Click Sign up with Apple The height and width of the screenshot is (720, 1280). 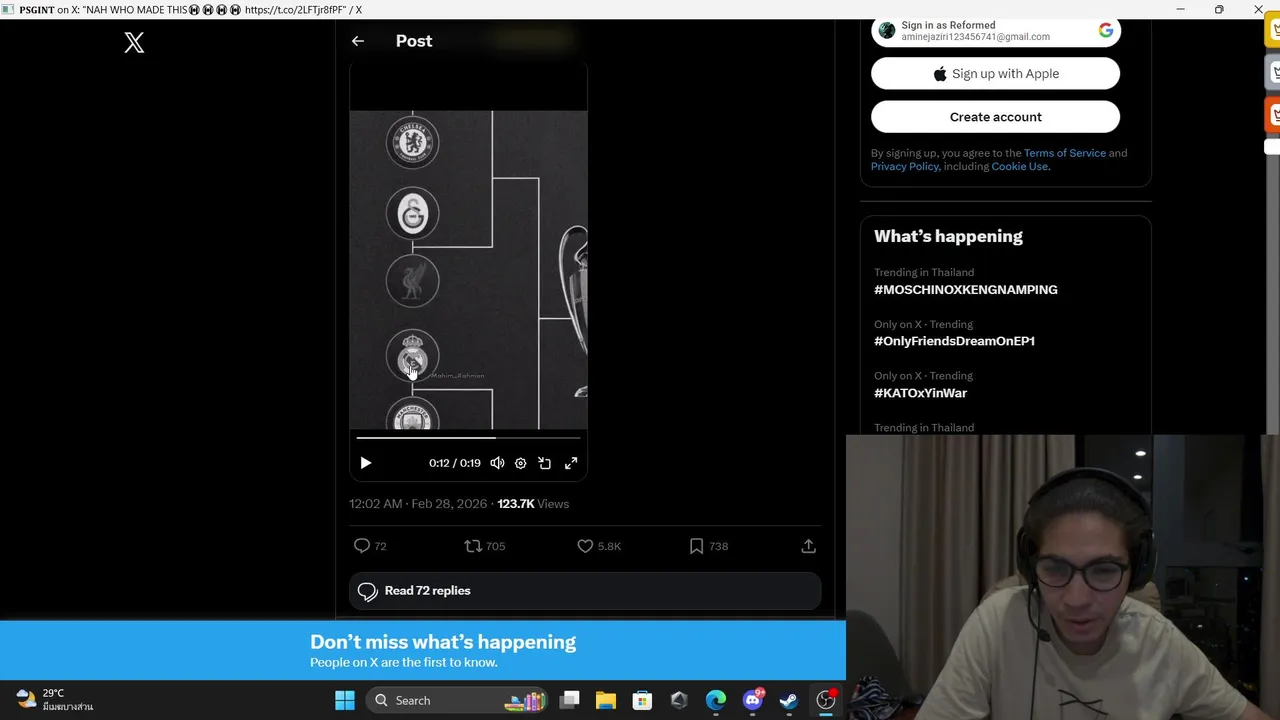coord(995,74)
